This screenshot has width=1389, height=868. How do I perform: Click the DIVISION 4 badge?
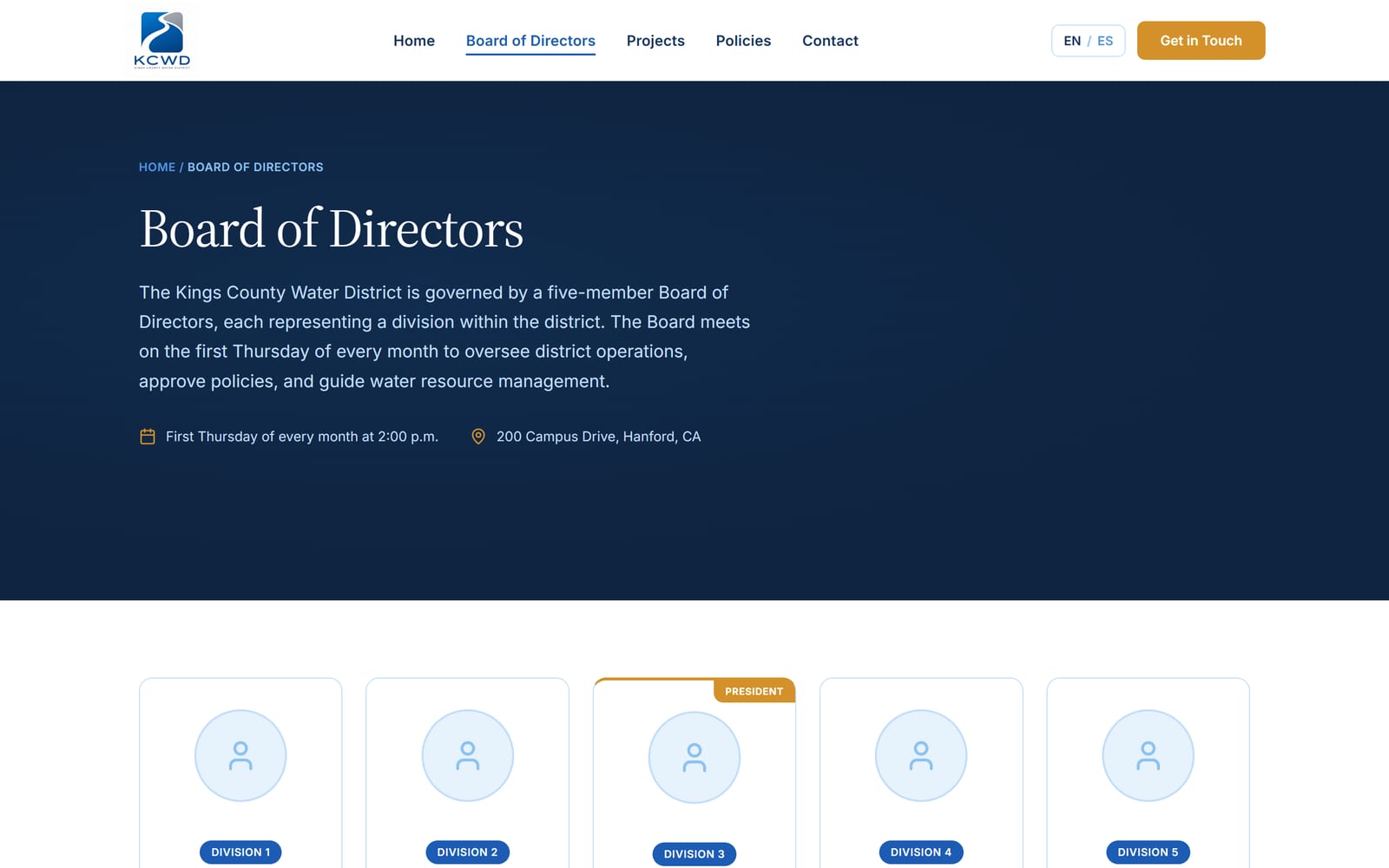(x=921, y=852)
